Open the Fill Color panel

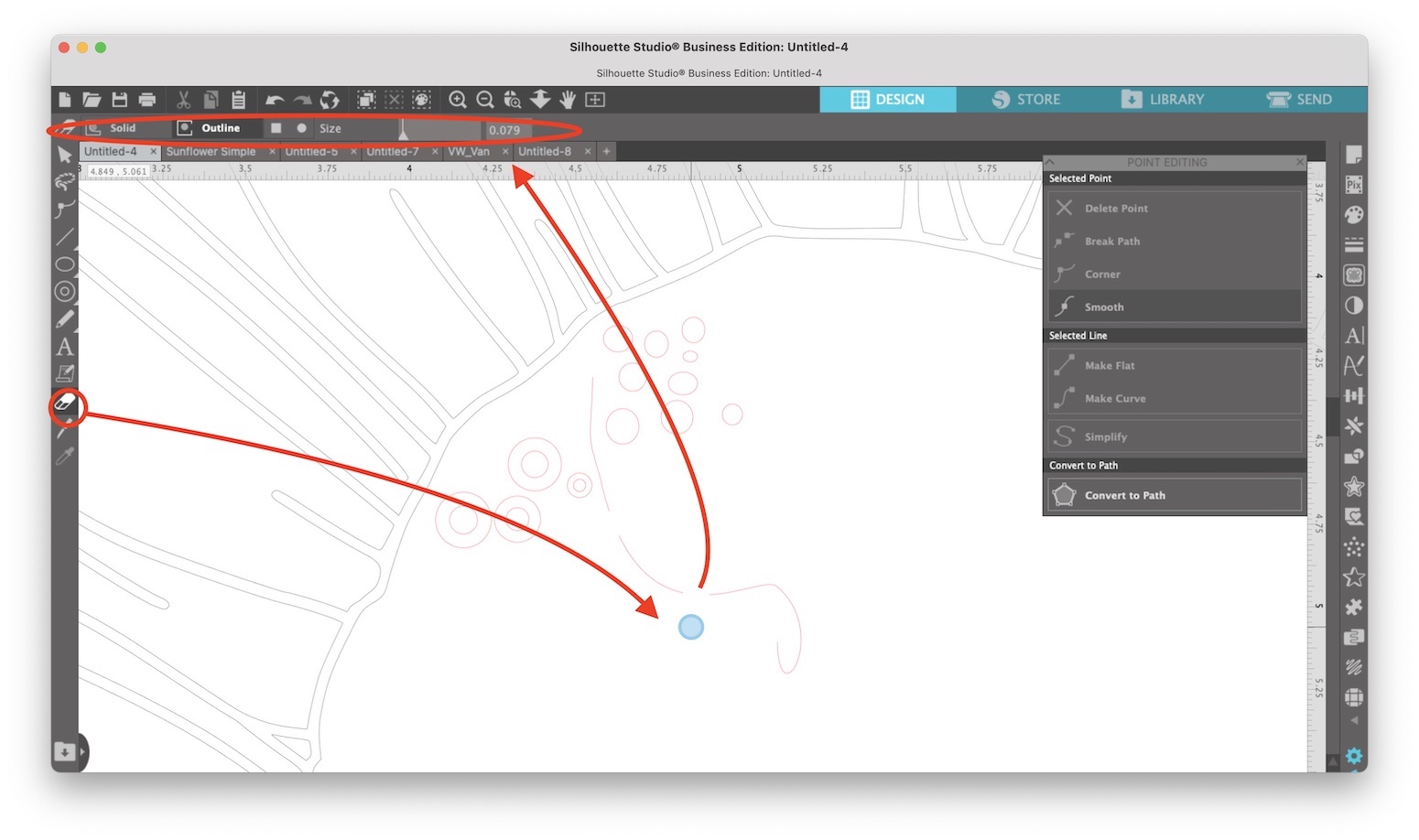click(x=1354, y=215)
